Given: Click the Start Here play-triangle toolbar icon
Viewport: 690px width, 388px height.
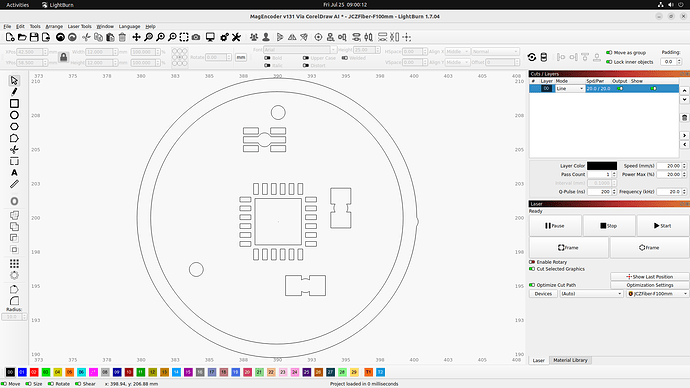Looking at the screenshot, I should [280, 37].
